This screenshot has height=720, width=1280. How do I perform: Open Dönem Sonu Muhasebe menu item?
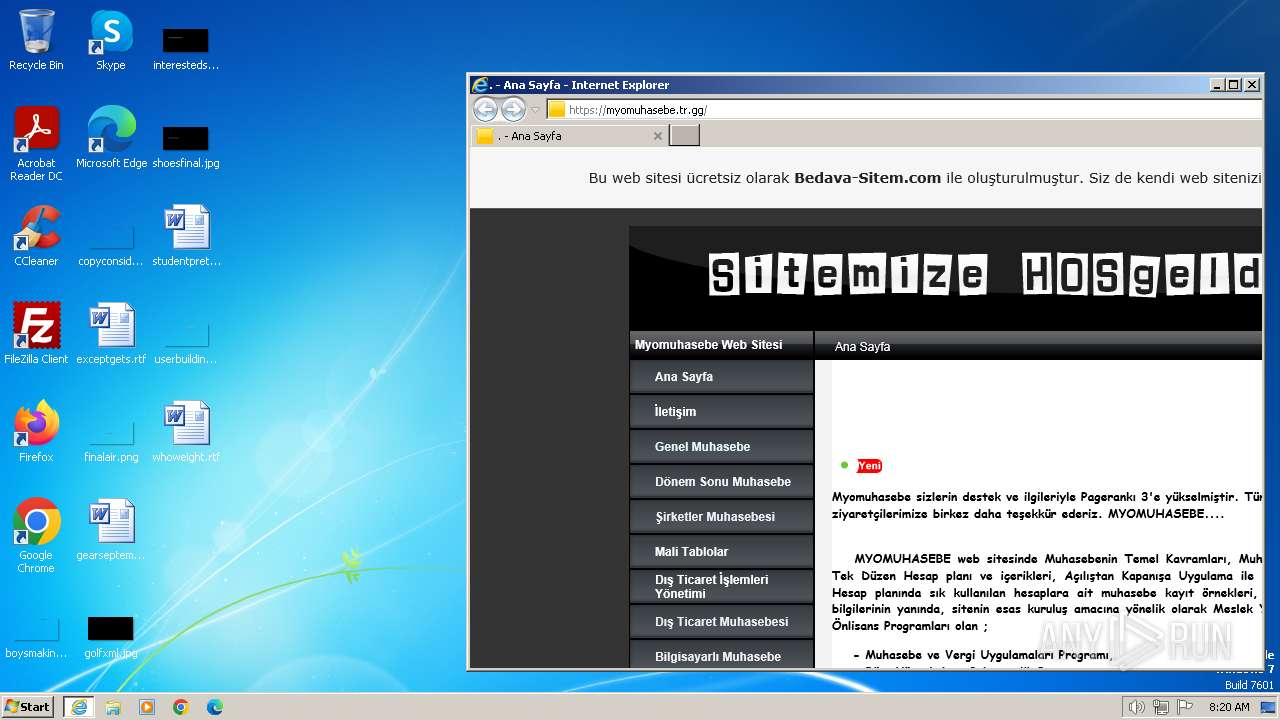tap(721, 482)
